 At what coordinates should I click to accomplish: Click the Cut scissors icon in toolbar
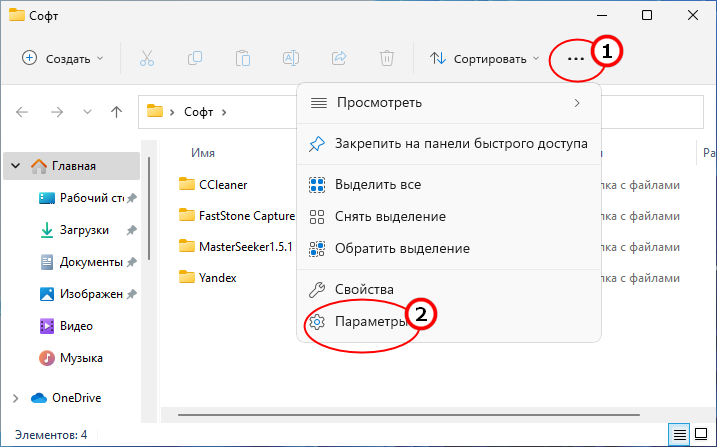[147, 59]
